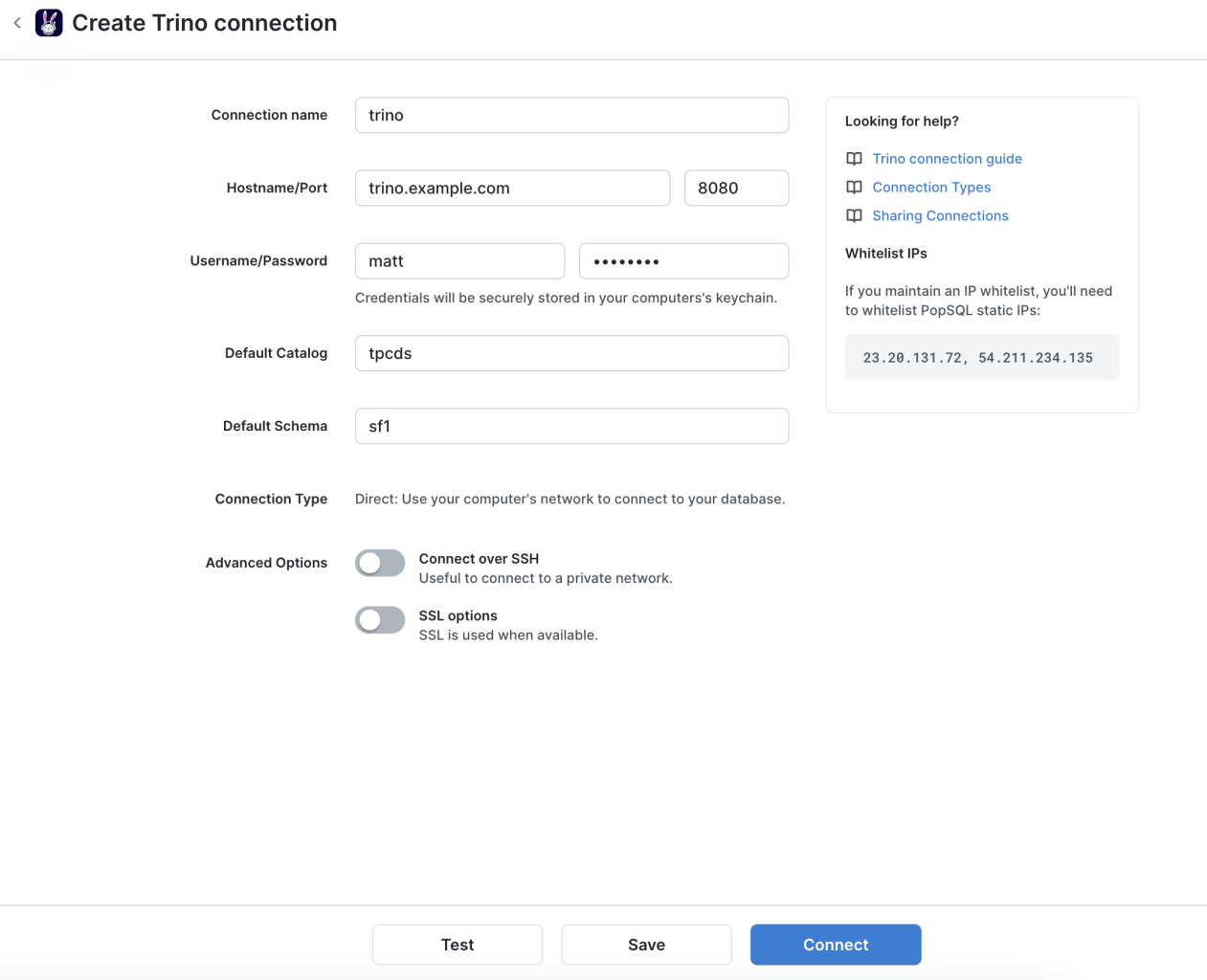The height and width of the screenshot is (980, 1207).
Task: Go back using the chevron arrow
Action: tap(17, 23)
